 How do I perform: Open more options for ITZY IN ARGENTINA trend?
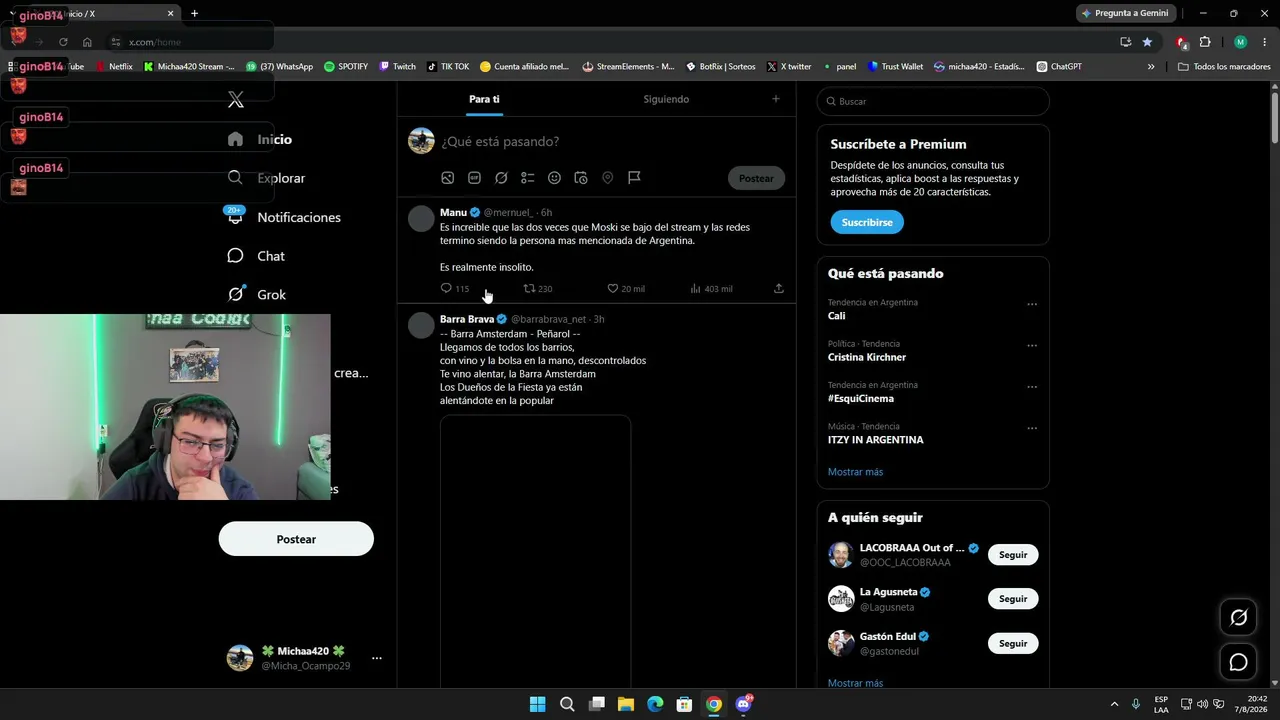coord(1032,428)
